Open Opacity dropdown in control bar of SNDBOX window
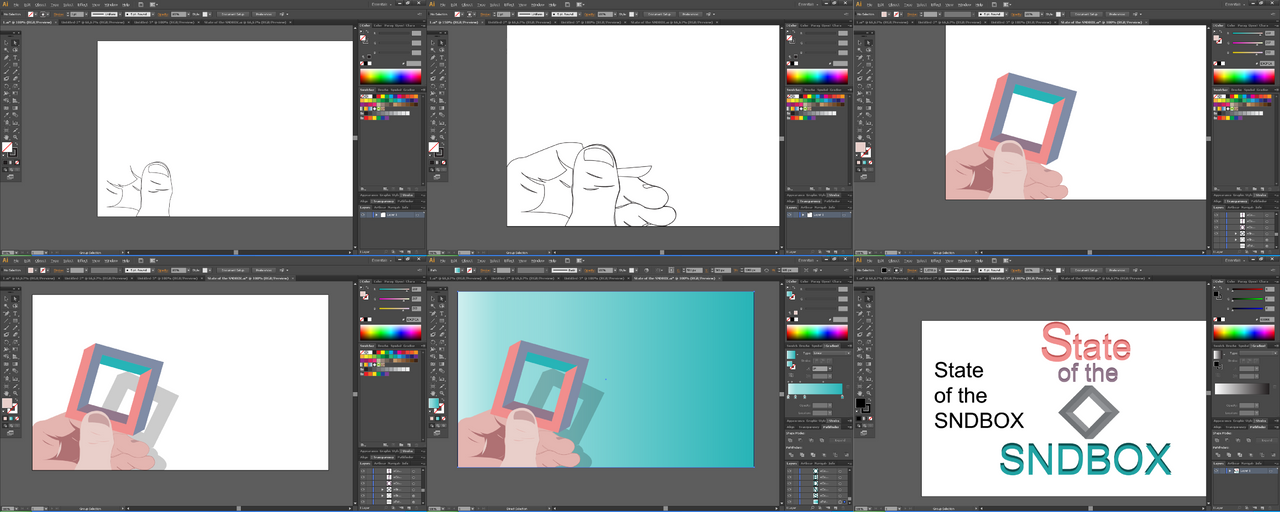 [x=1041, y=270]
